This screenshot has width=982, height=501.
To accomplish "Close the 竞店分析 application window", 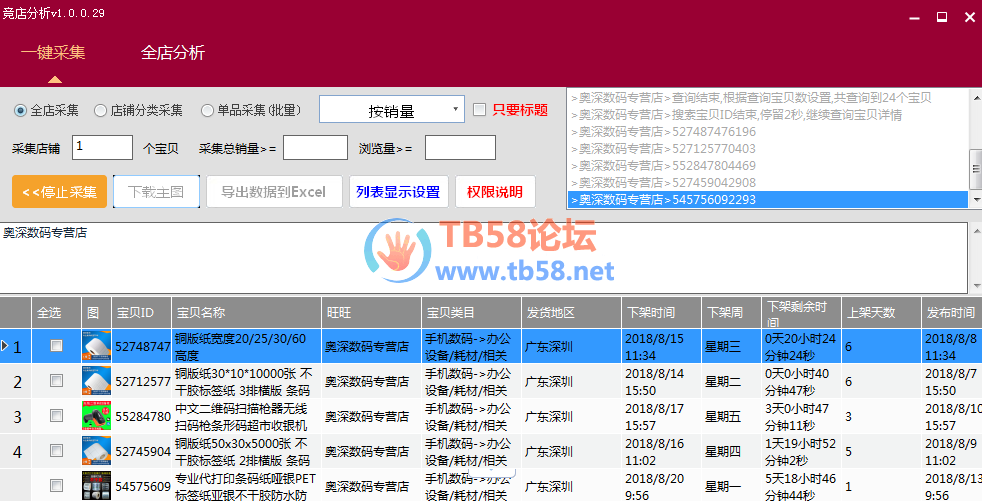I will (967, 17).
